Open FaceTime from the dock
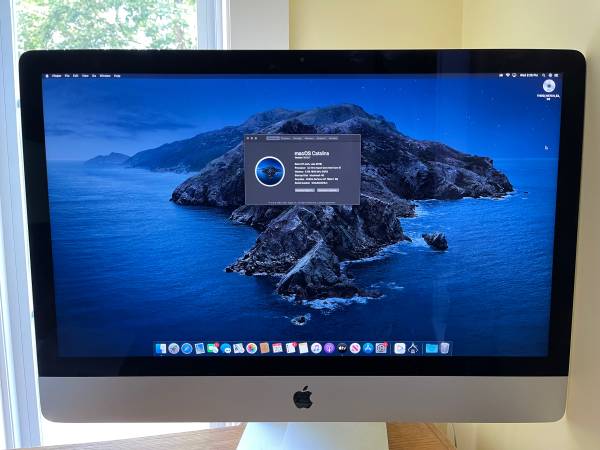600x450 pixels. click(x=213, y=348)
